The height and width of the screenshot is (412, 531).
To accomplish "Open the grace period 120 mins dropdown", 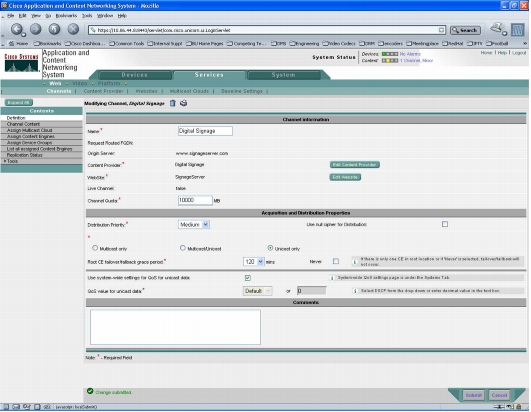I will [x=254, y=262].
